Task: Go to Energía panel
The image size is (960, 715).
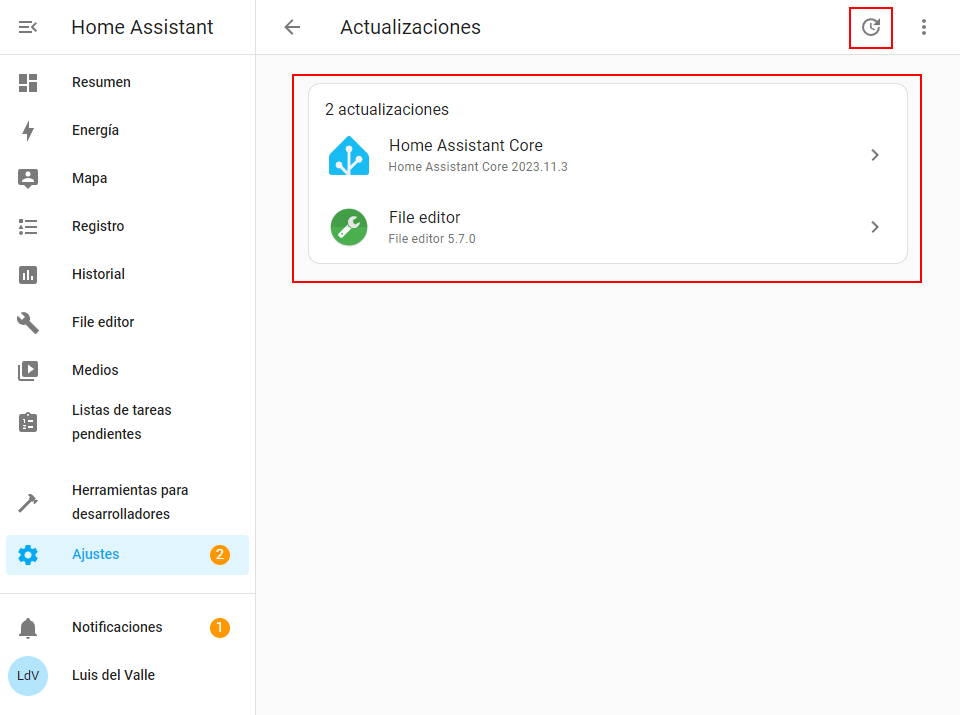Action: [95, 130]
